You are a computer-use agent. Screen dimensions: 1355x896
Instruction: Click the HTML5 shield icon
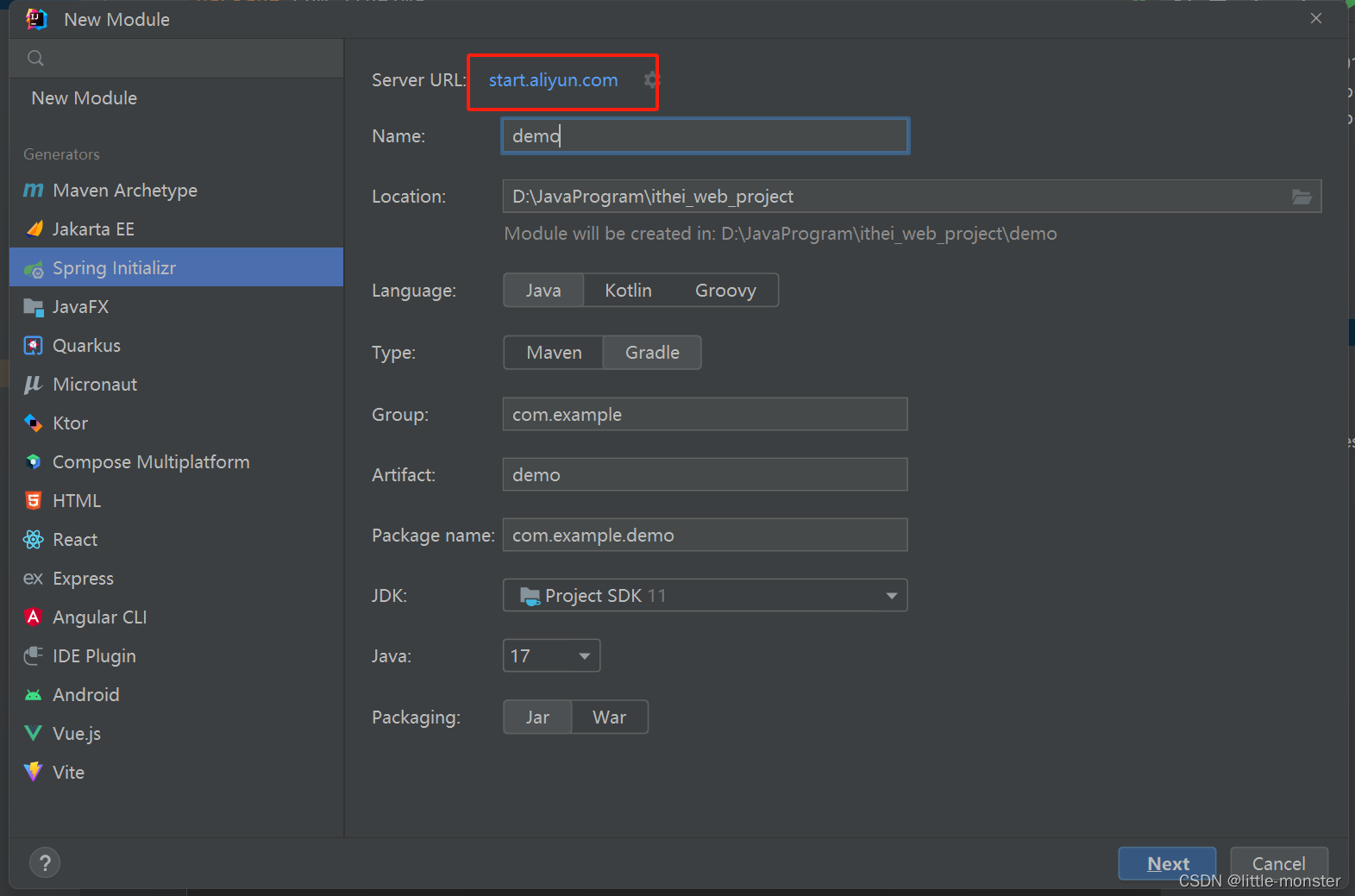tap(34, 501)
